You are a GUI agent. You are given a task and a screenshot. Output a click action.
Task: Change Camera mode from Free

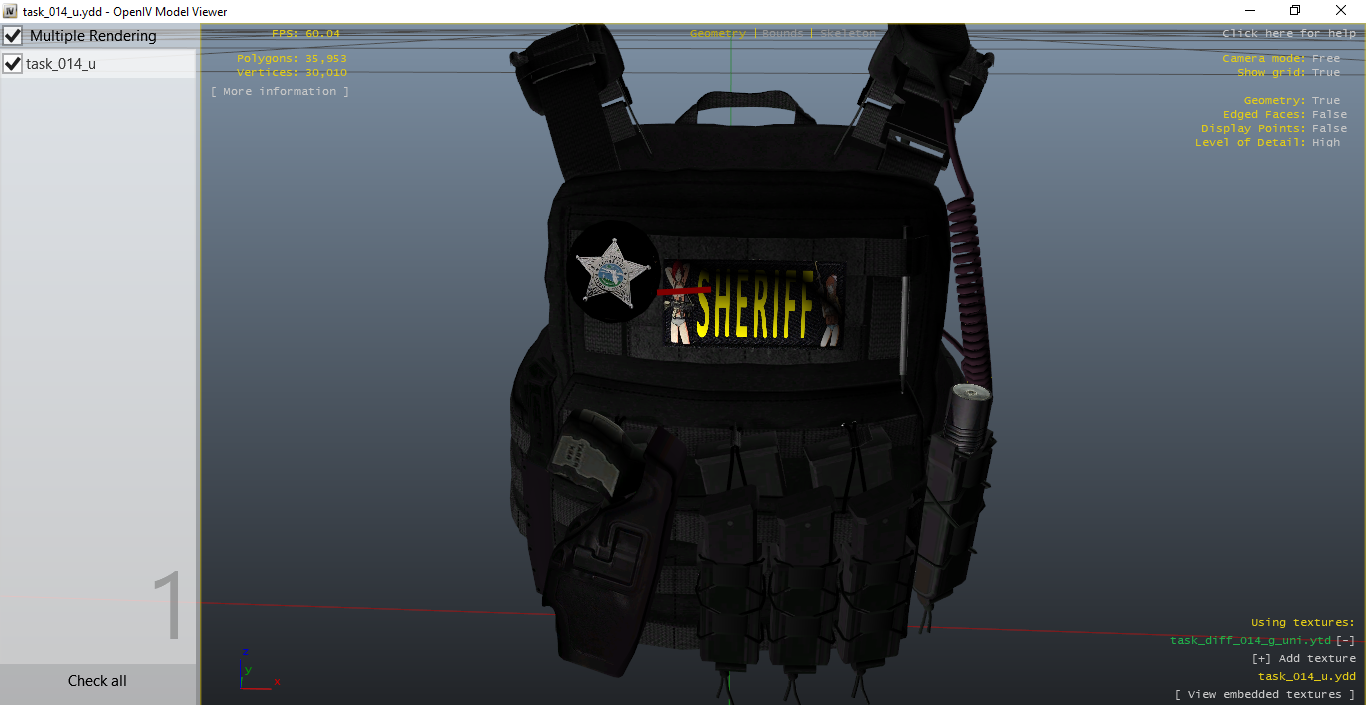pos(1325,58)
